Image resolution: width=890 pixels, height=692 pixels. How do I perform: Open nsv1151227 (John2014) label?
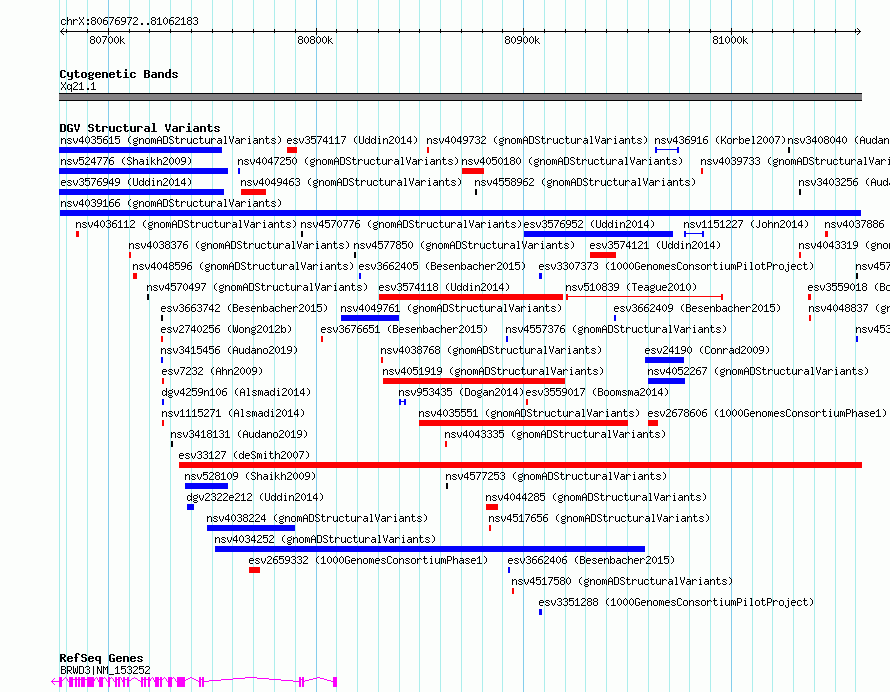click(746, 224)
